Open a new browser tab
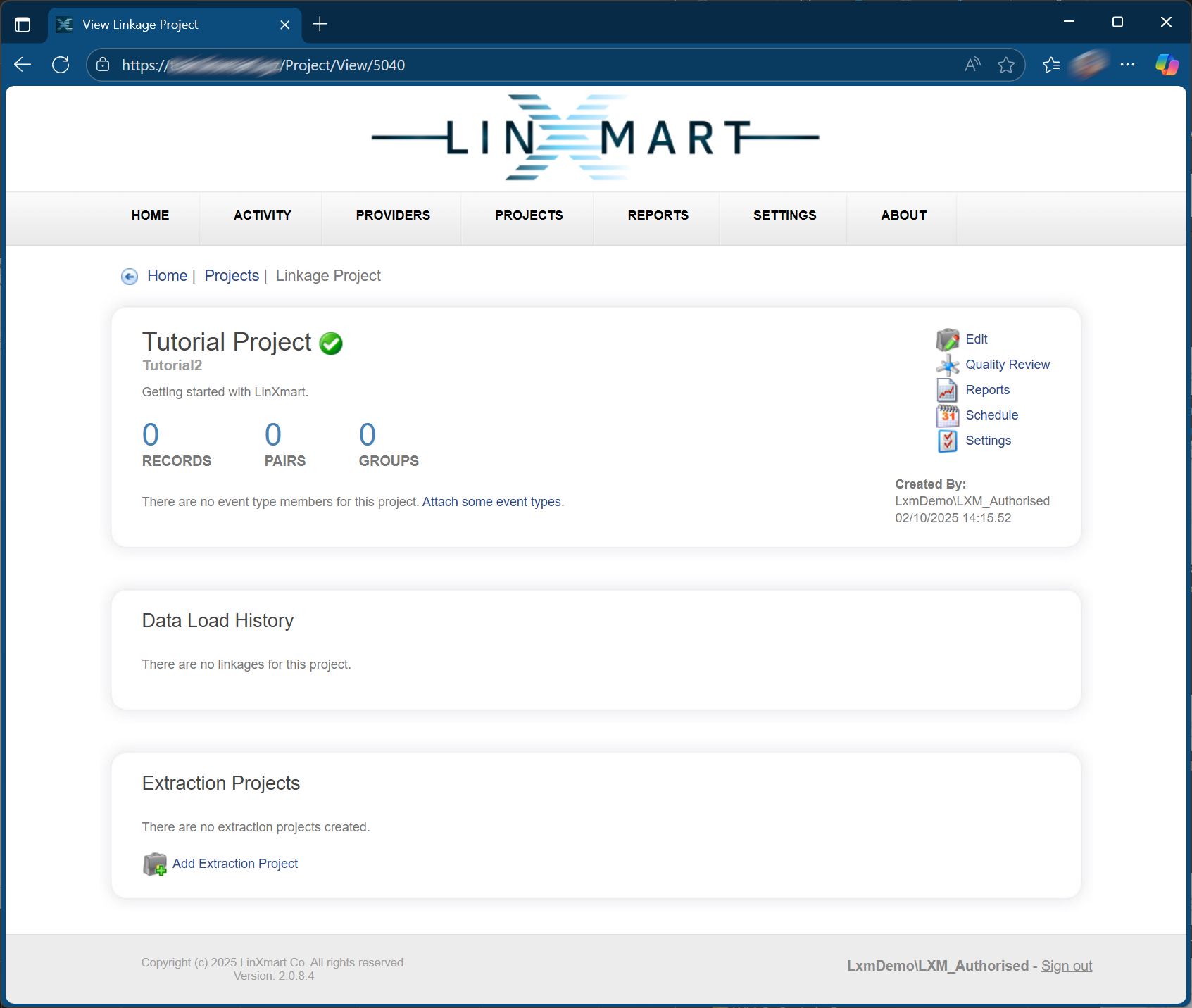Screen dimensions: 1192x1008 (x=320, y=25)
